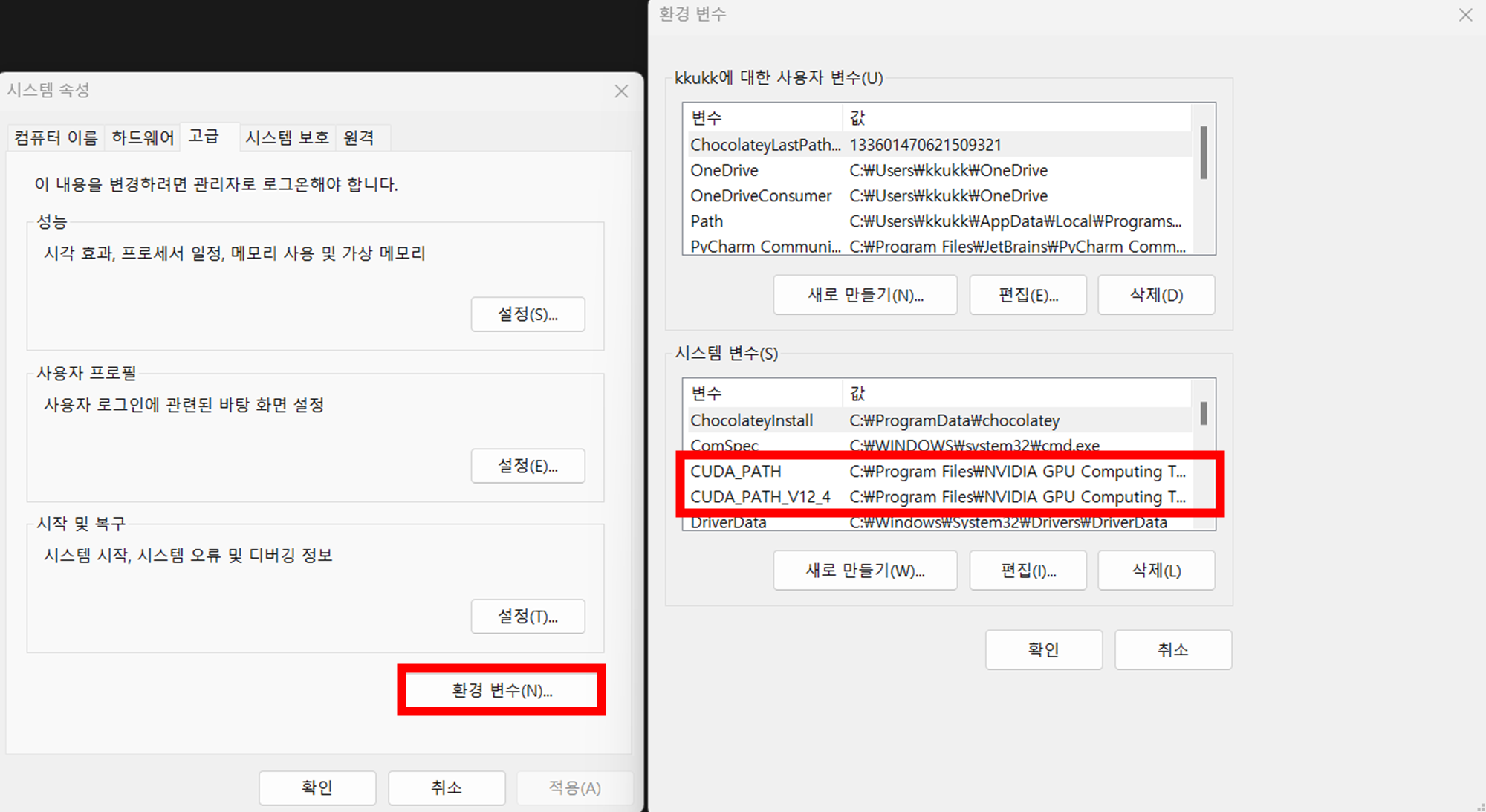Open user profile 설정(E) settings

[528, 466]
